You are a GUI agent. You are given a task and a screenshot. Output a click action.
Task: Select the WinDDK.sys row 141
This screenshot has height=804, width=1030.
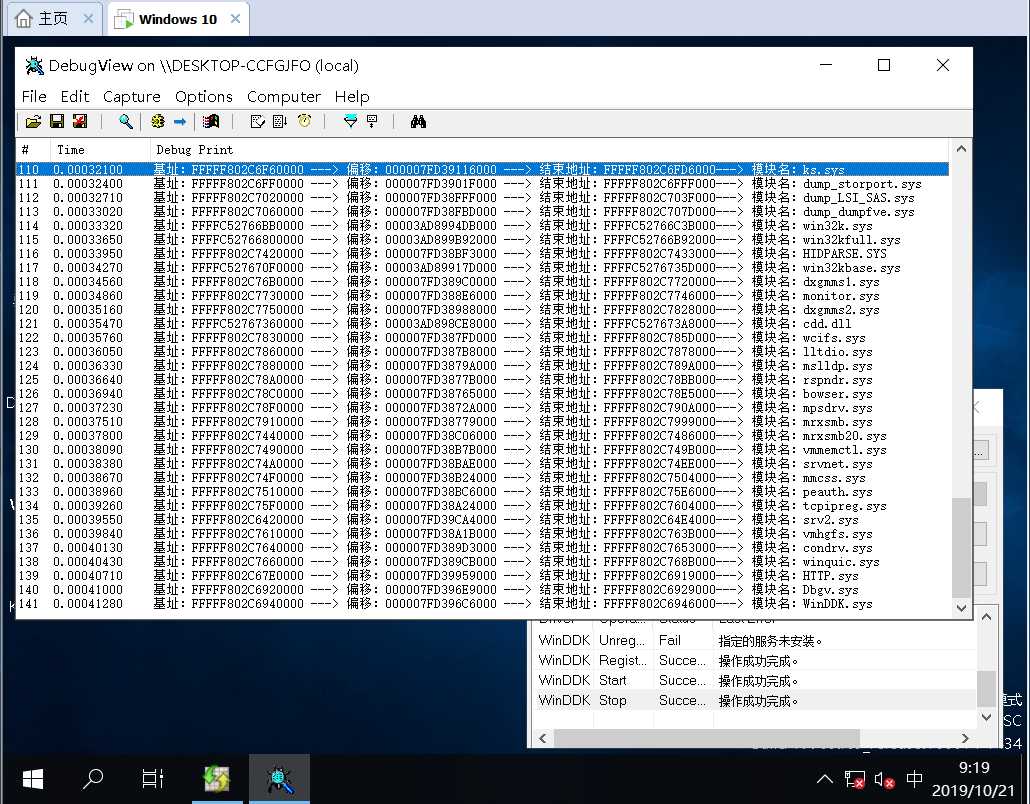point(482,604)
